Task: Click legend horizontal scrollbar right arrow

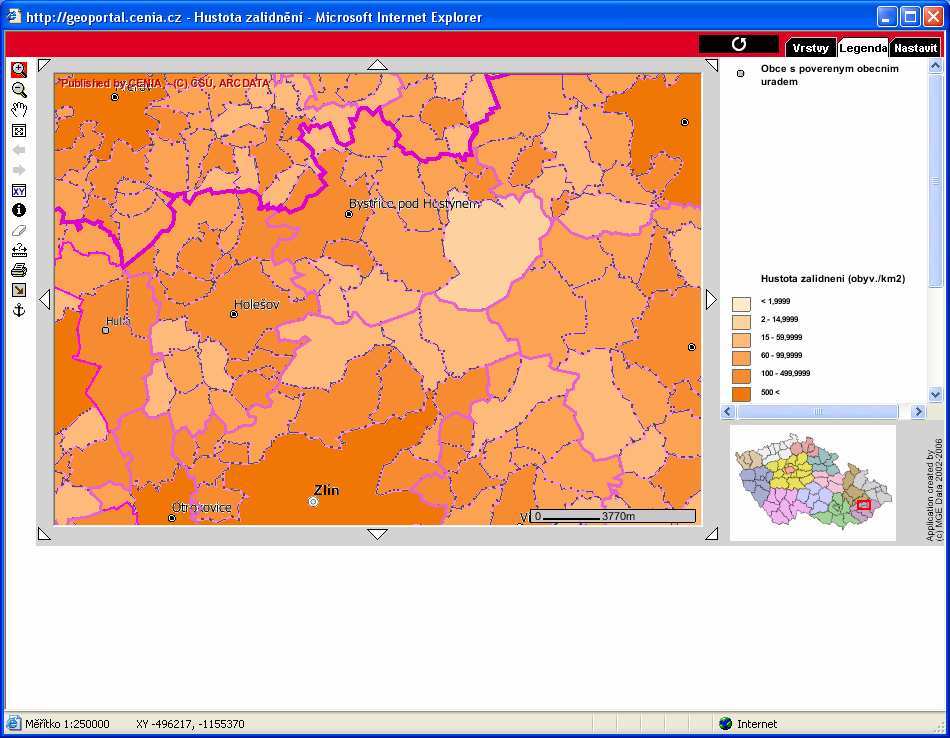Action: 918,412
